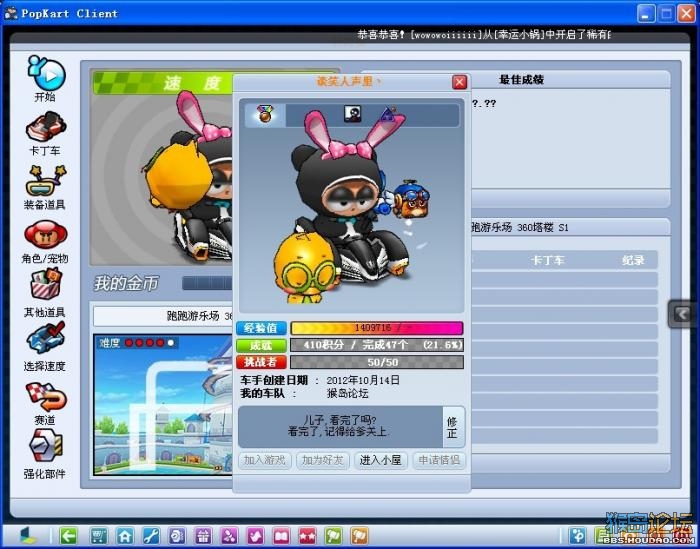
Task: Click the black face emblem in profile header
Action: click(x=352, y=114)
